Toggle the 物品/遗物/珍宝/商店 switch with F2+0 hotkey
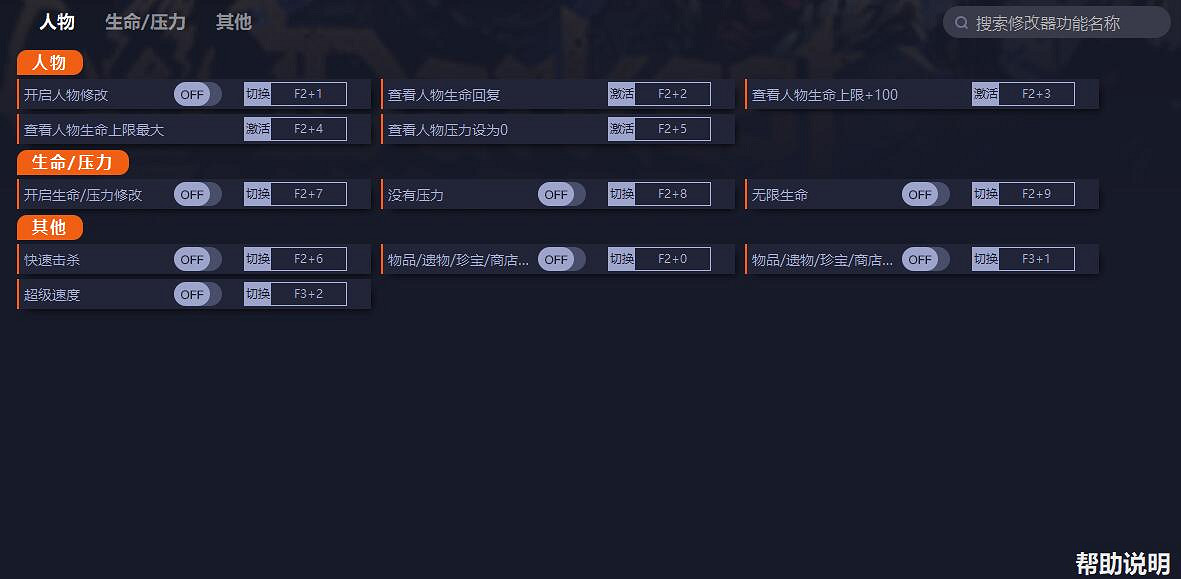 pos(560,259)
